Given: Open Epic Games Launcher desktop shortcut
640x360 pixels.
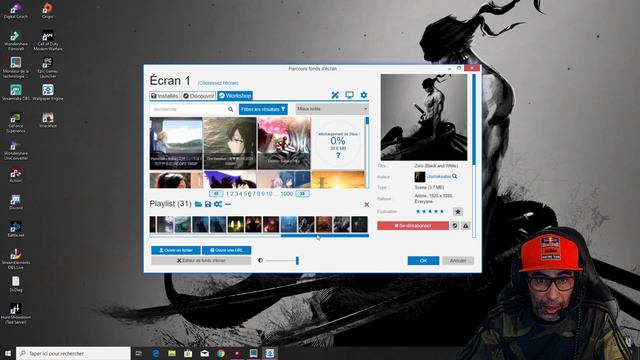Looking at the screenshot, I should tap(48, 67).
